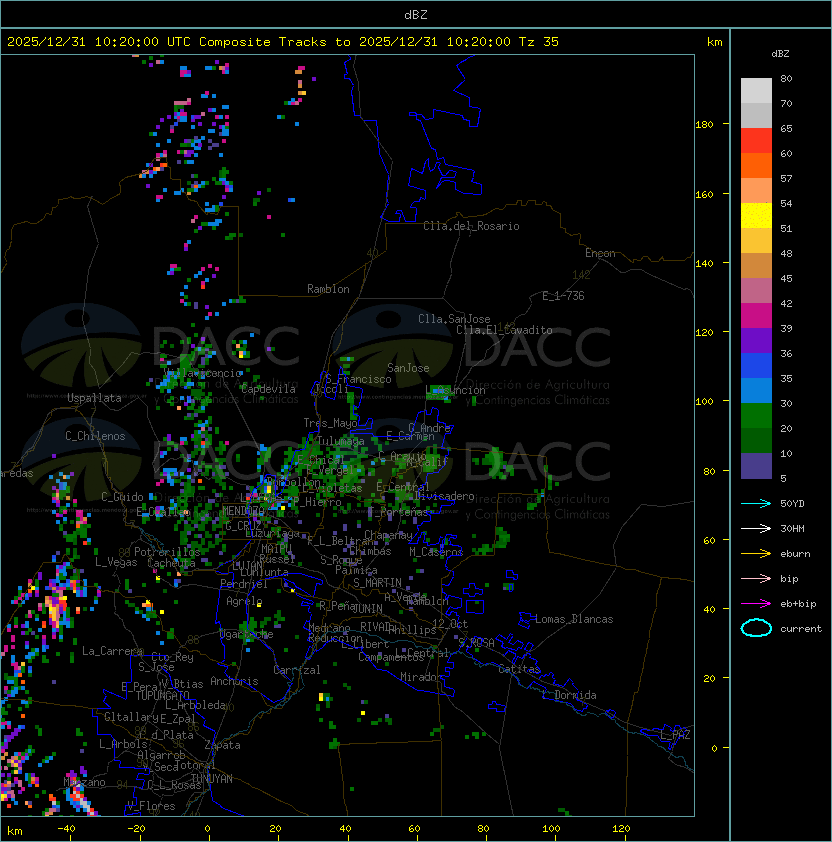Click the C_Guido label
The height and width of the screenshot is (842, 832).
[x=122, y=497]
